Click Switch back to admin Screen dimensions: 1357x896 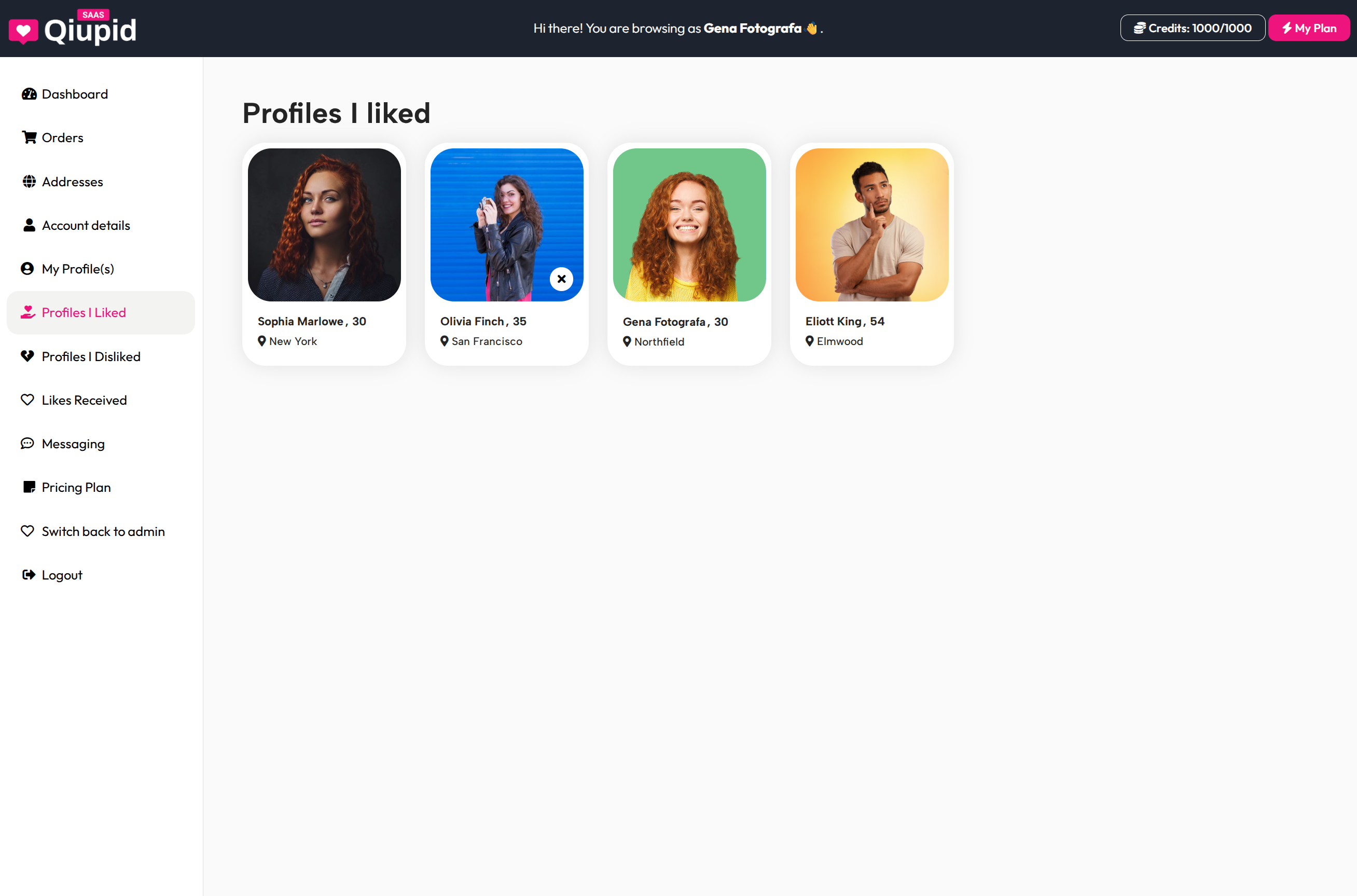click(103, 531)
